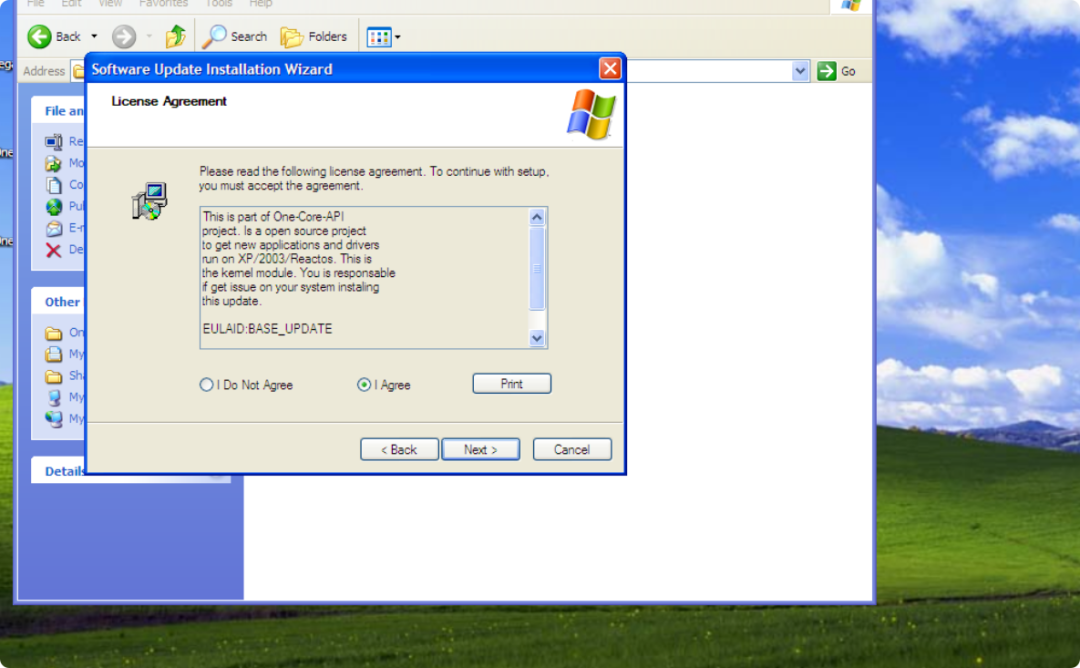The image size is (1080, 668).
Task: Click Next to continue setup
Action: (x=480, y=450)
